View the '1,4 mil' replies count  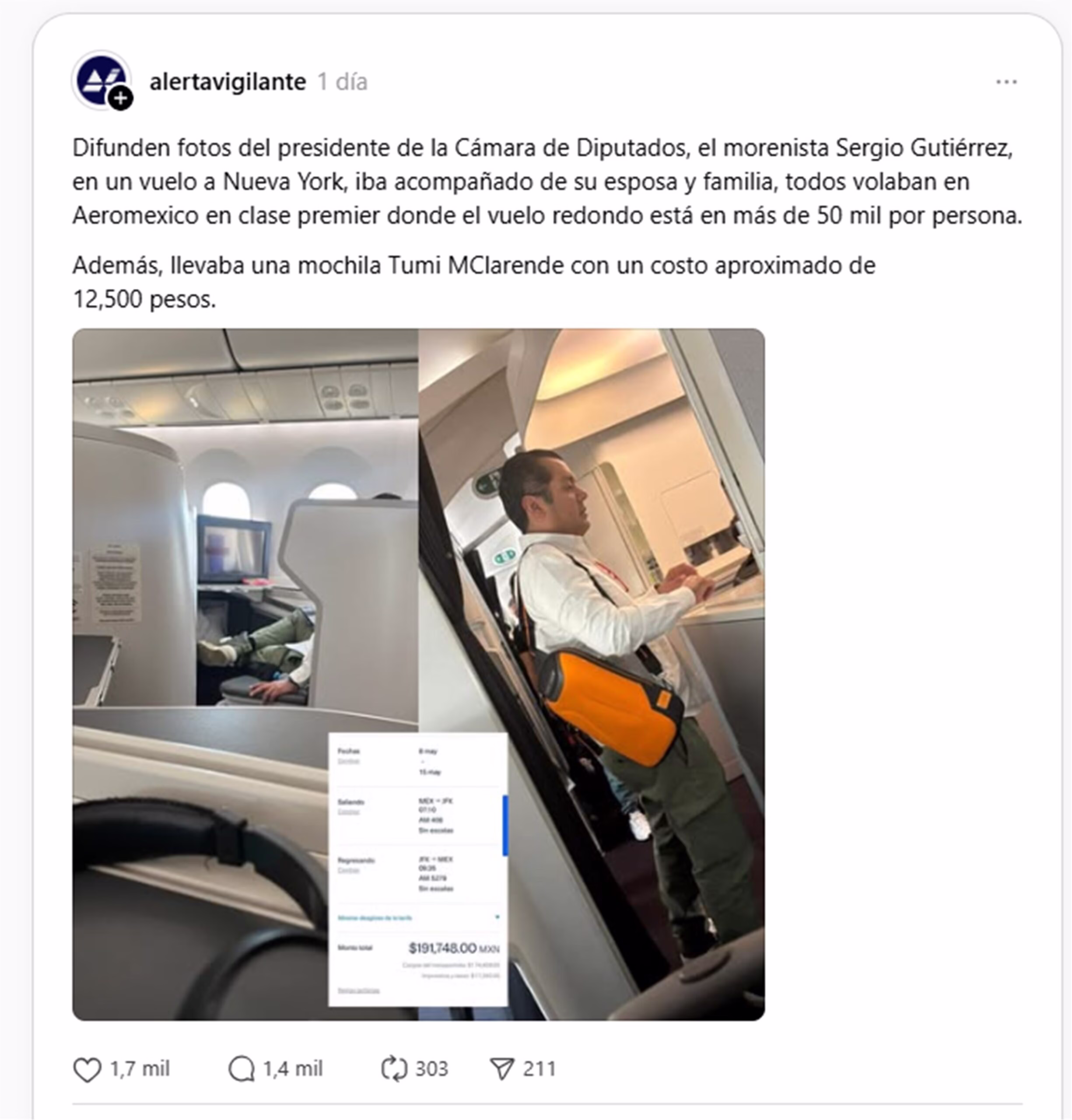click(293, 1069)
